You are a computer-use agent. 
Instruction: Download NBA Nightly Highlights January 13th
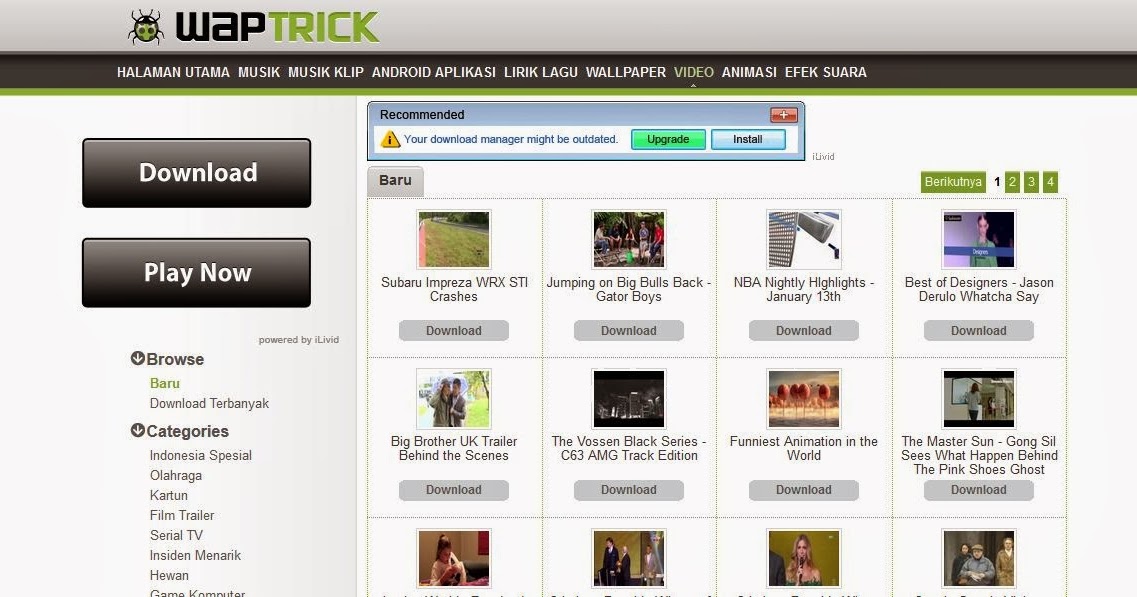pyautogui.click(x=803, y=331)
